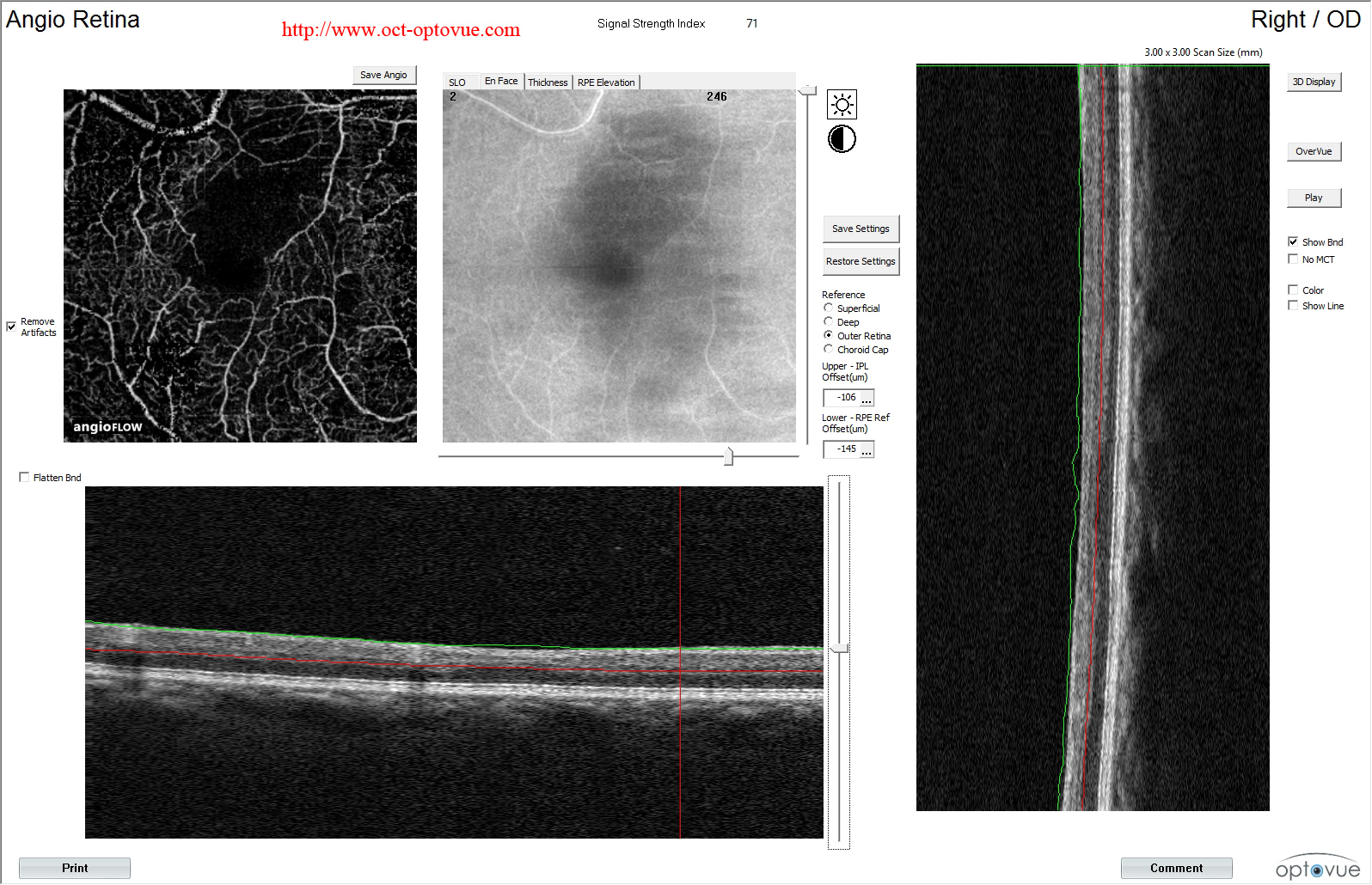
Task: Click the Comment button
Action: [1176, 868]
